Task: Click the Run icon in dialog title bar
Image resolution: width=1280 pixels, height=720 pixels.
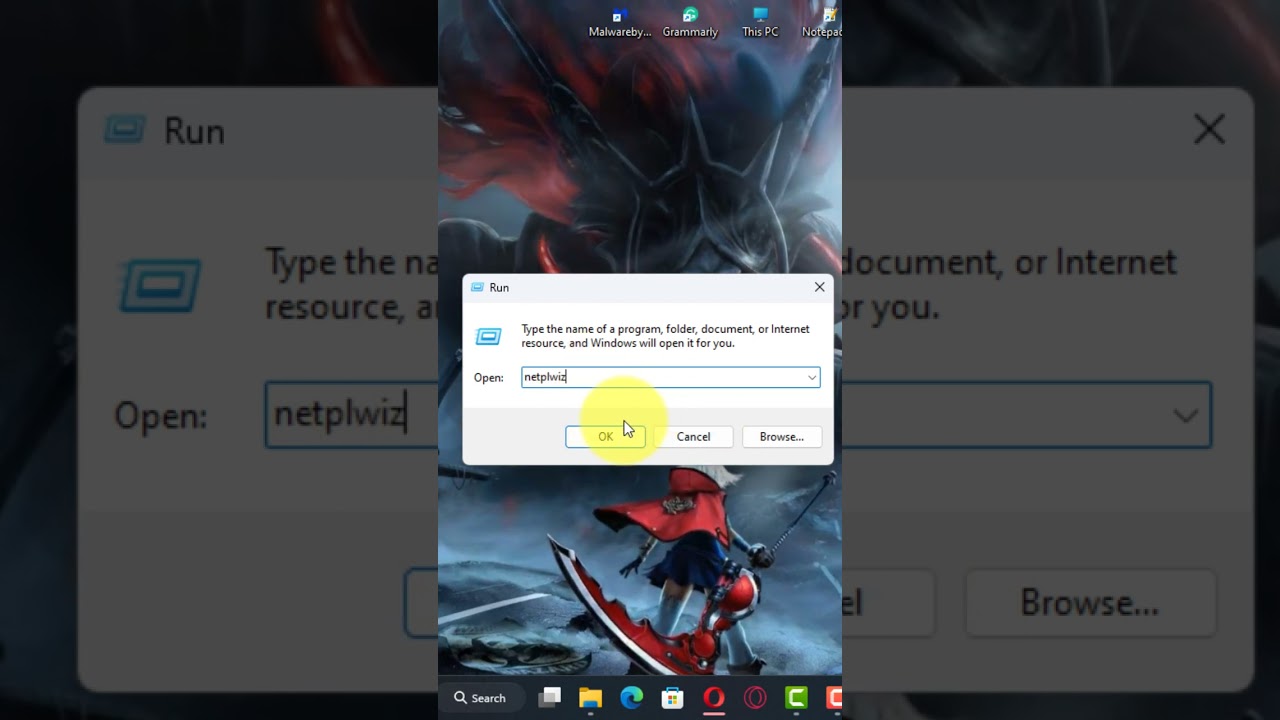Action: [477, 287]
